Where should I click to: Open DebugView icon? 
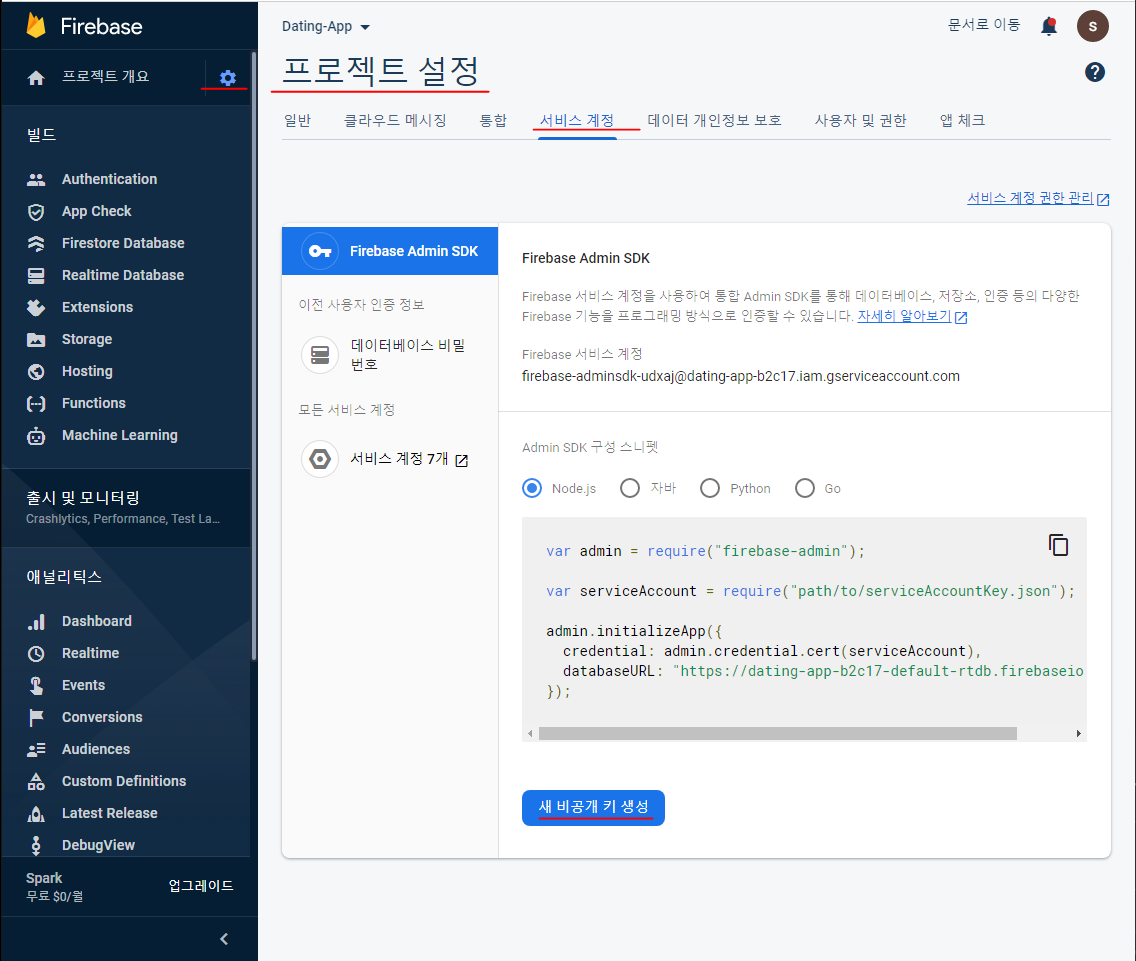point(36,845)
